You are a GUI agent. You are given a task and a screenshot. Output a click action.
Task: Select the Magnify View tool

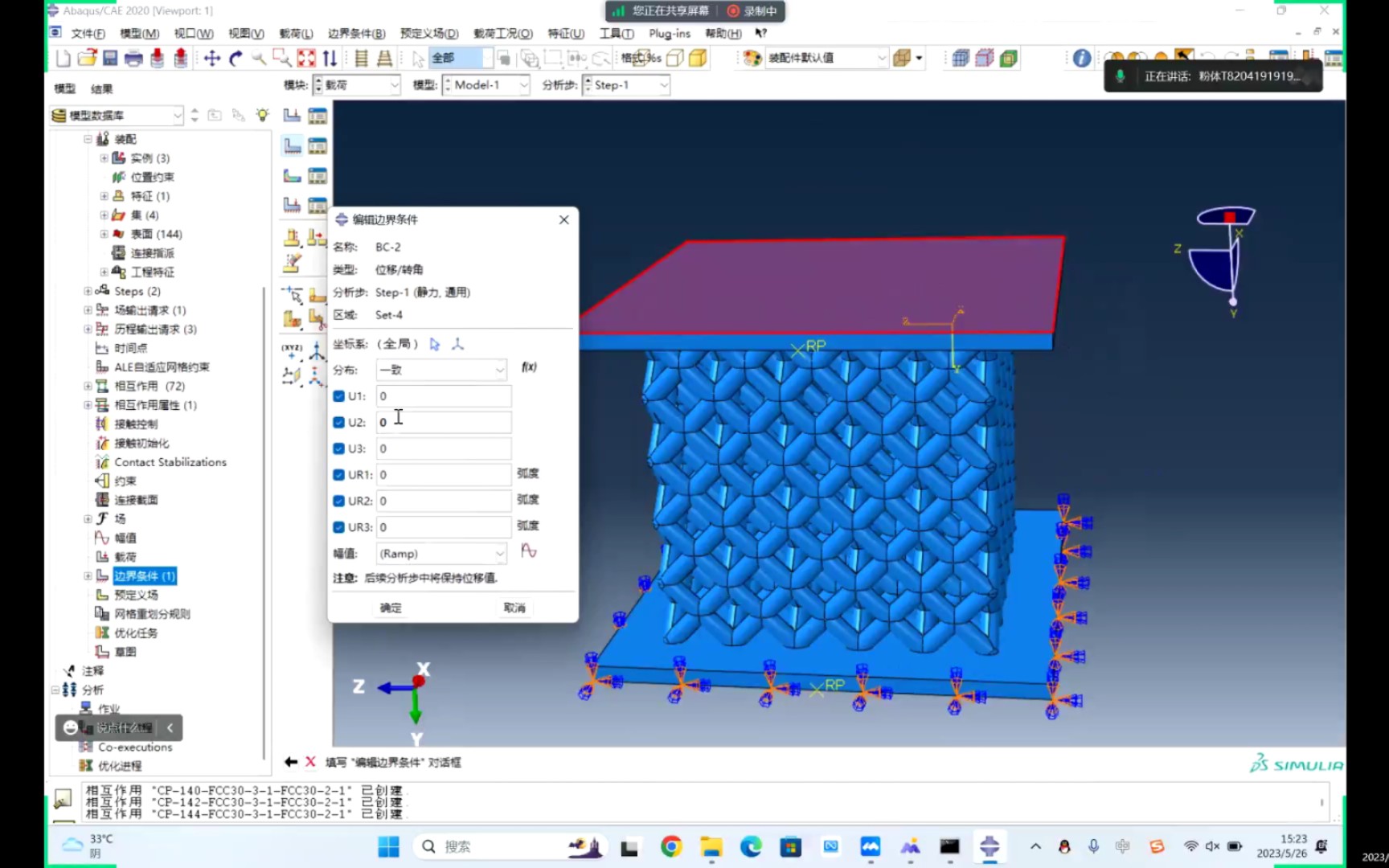click(x=259, y=58)
